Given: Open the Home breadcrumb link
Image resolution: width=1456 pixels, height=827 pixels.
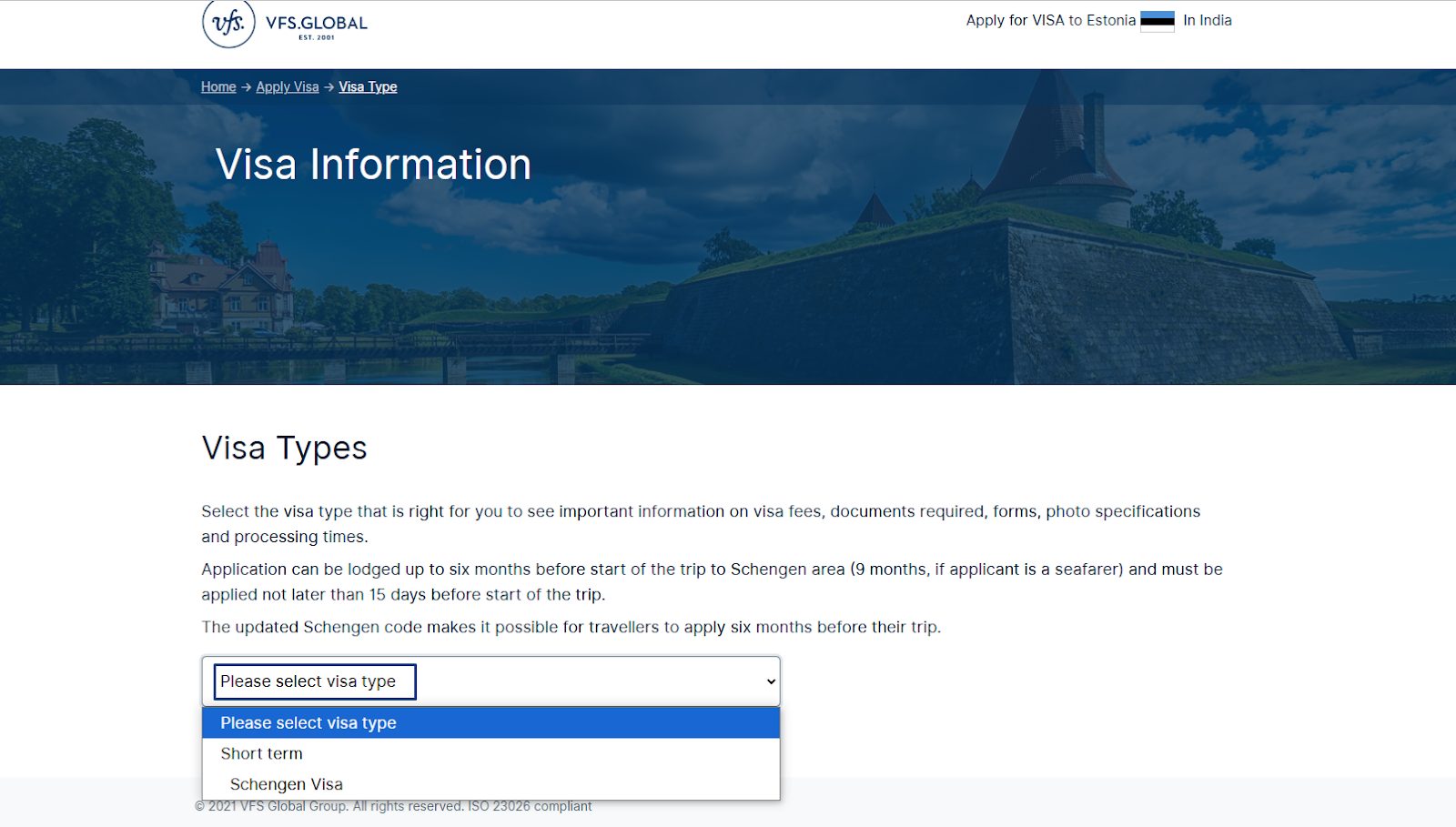Looking at the screenshot, I should (218, 86).
